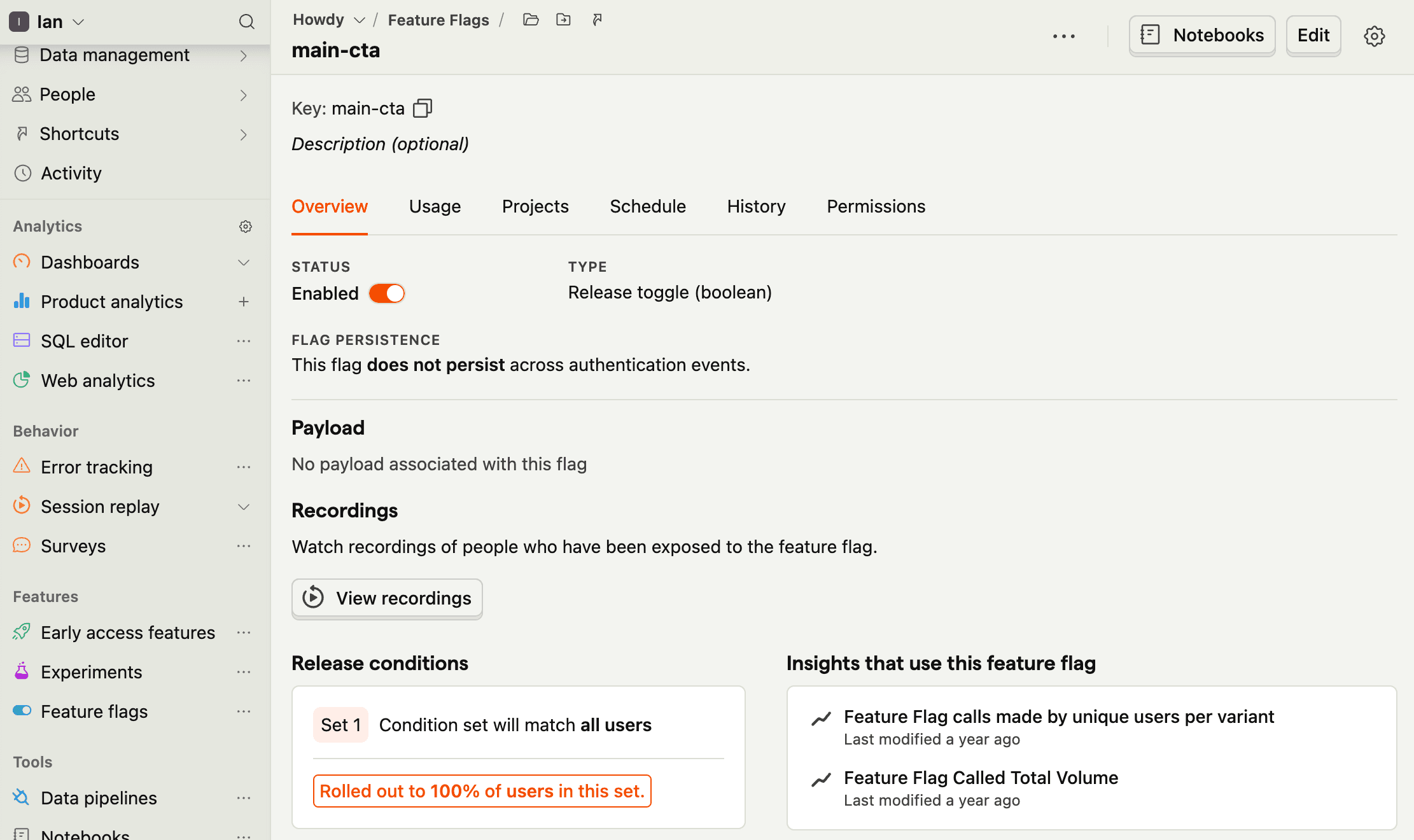Open the three-dot more menu in header
Screen dimensions: 1414x840
pos(1063,36)
